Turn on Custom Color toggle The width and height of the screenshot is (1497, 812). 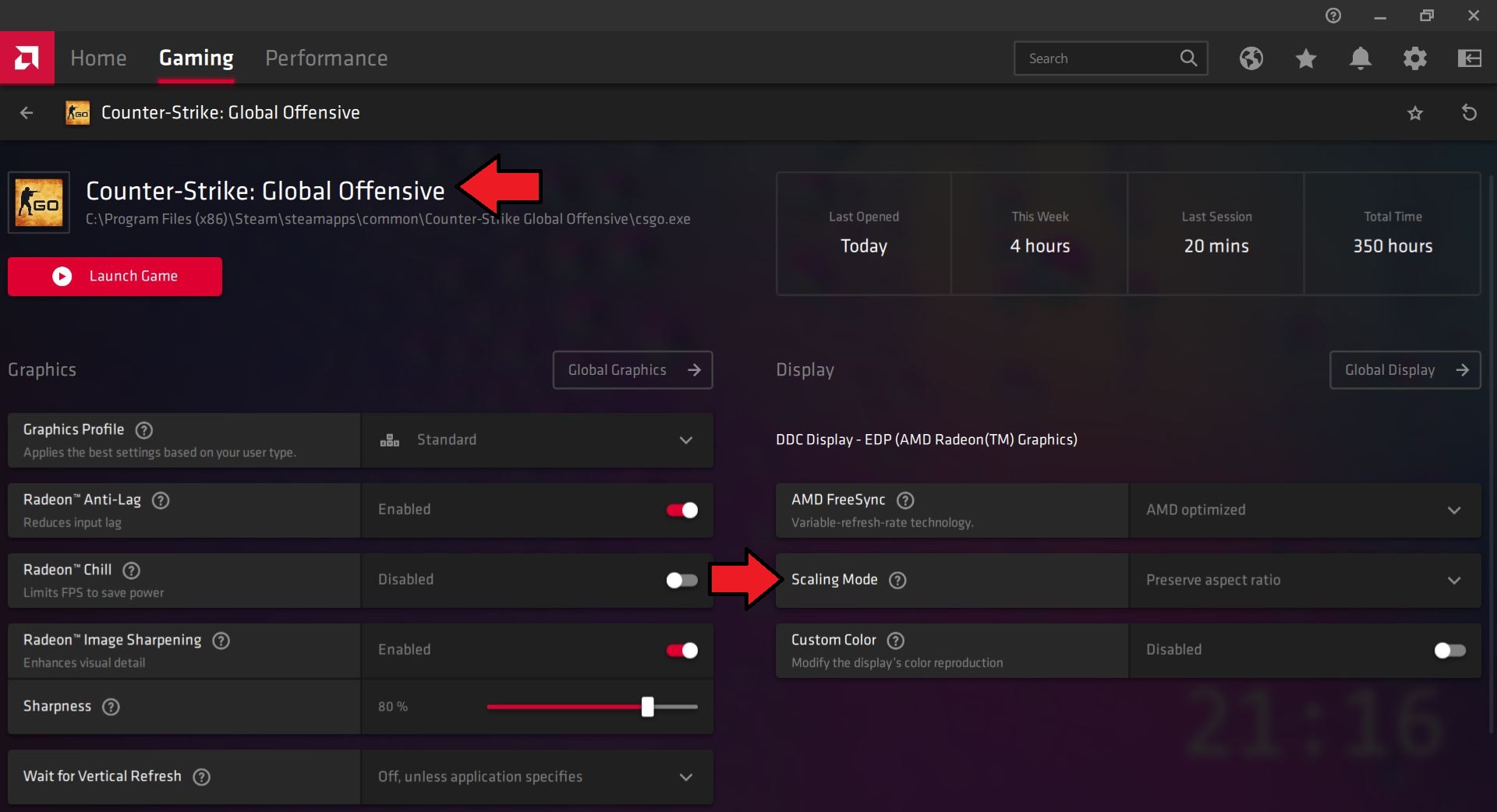click(x=1449, y=650)
